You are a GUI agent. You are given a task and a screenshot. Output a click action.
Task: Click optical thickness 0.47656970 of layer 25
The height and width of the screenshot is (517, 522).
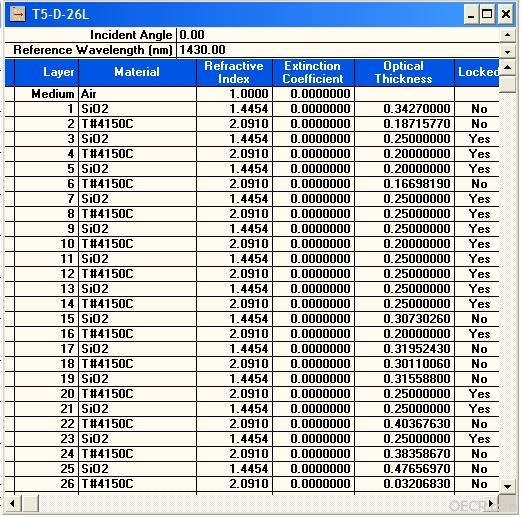(x=404, y=469)
